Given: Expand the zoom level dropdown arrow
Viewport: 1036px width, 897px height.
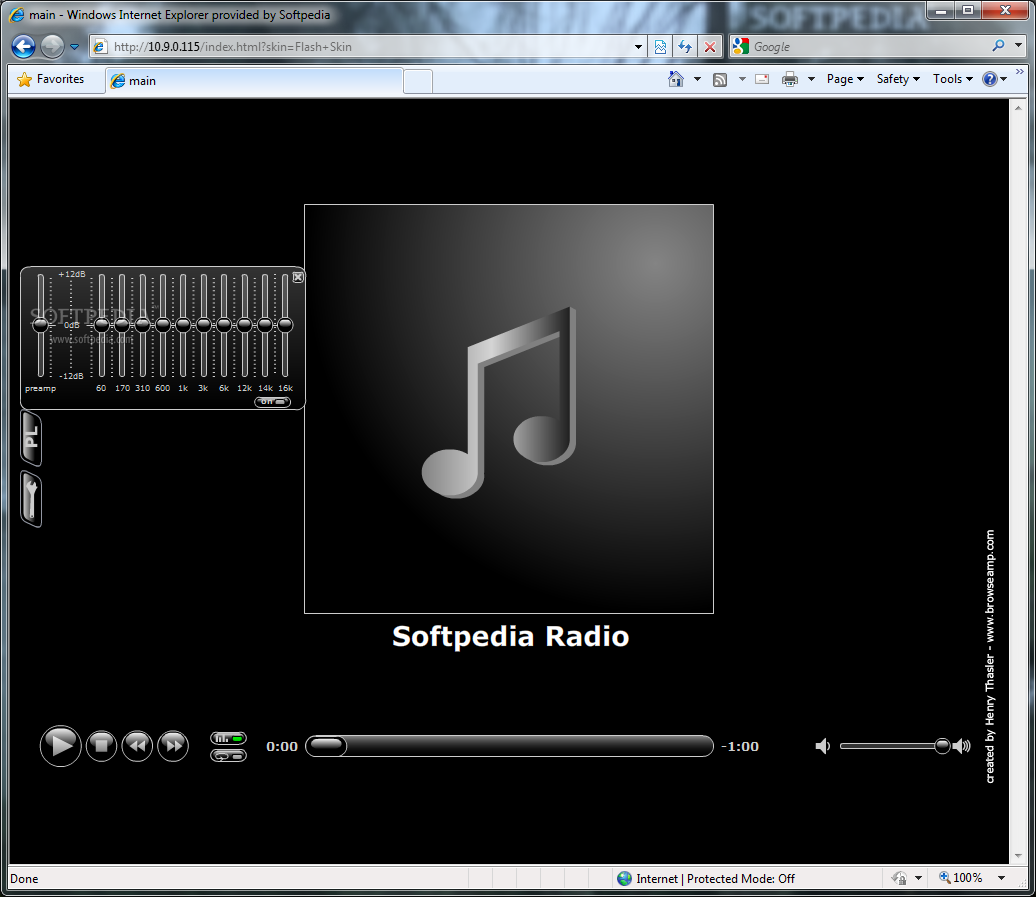Looking at the screenshot, I should 1002,879.
